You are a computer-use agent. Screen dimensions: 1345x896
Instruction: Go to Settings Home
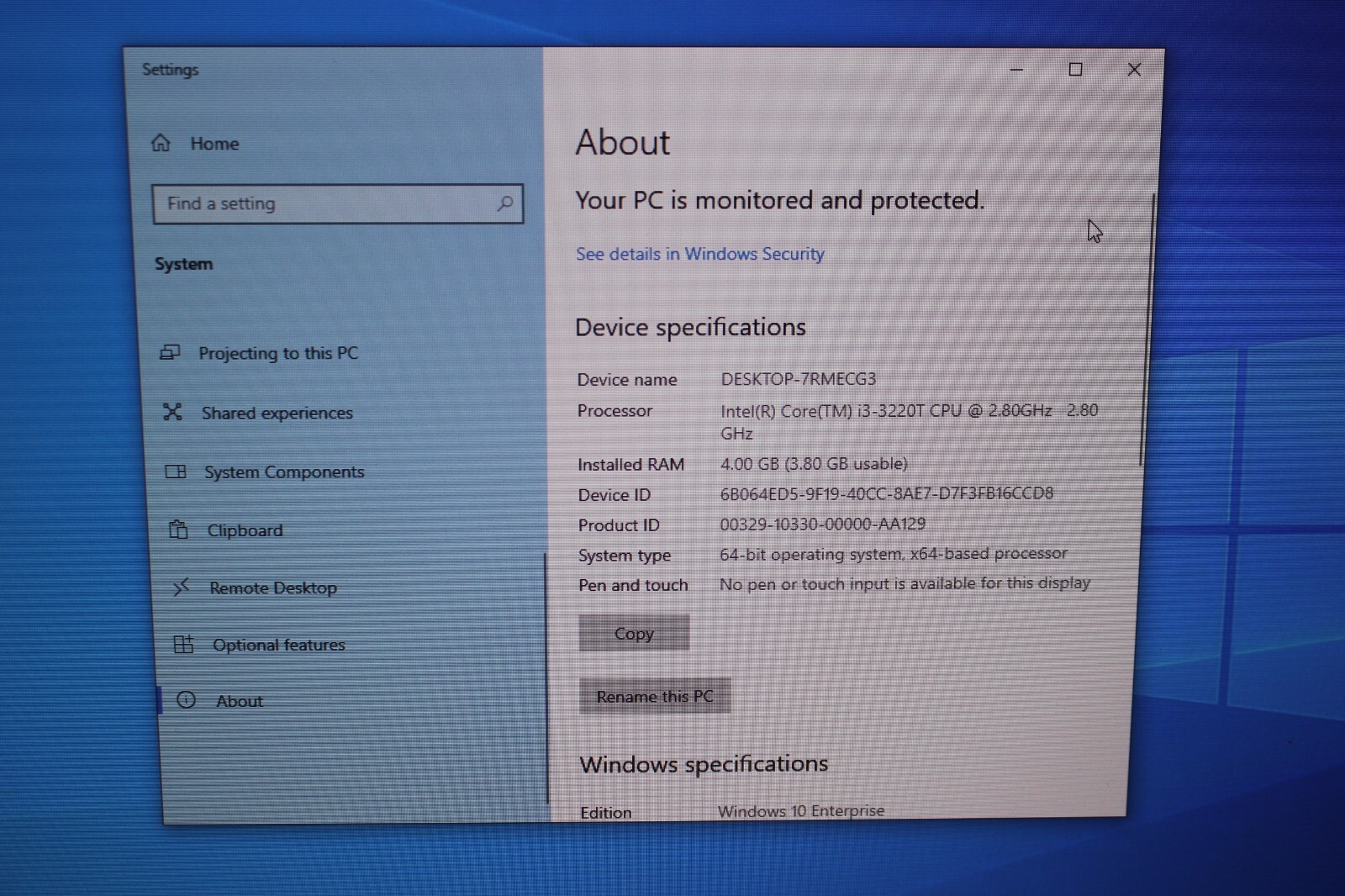214,144
